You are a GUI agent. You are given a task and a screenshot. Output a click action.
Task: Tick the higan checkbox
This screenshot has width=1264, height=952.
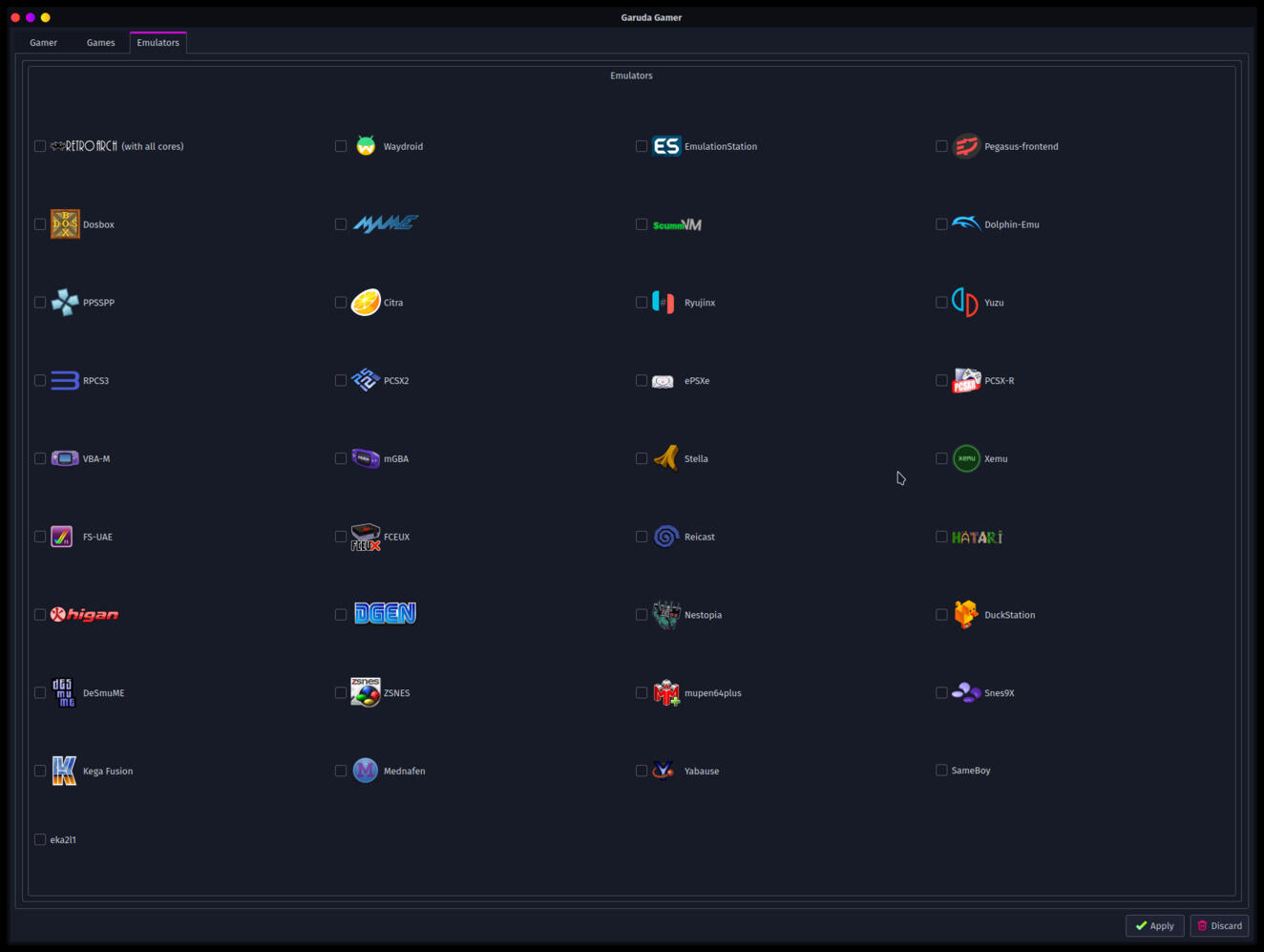40,615
